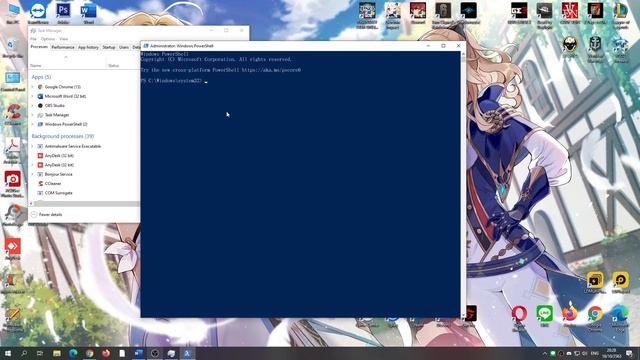The width and height of the screenshot is (640, 360).
Task: Expand the Google Chrome process group
Action: 33,87
